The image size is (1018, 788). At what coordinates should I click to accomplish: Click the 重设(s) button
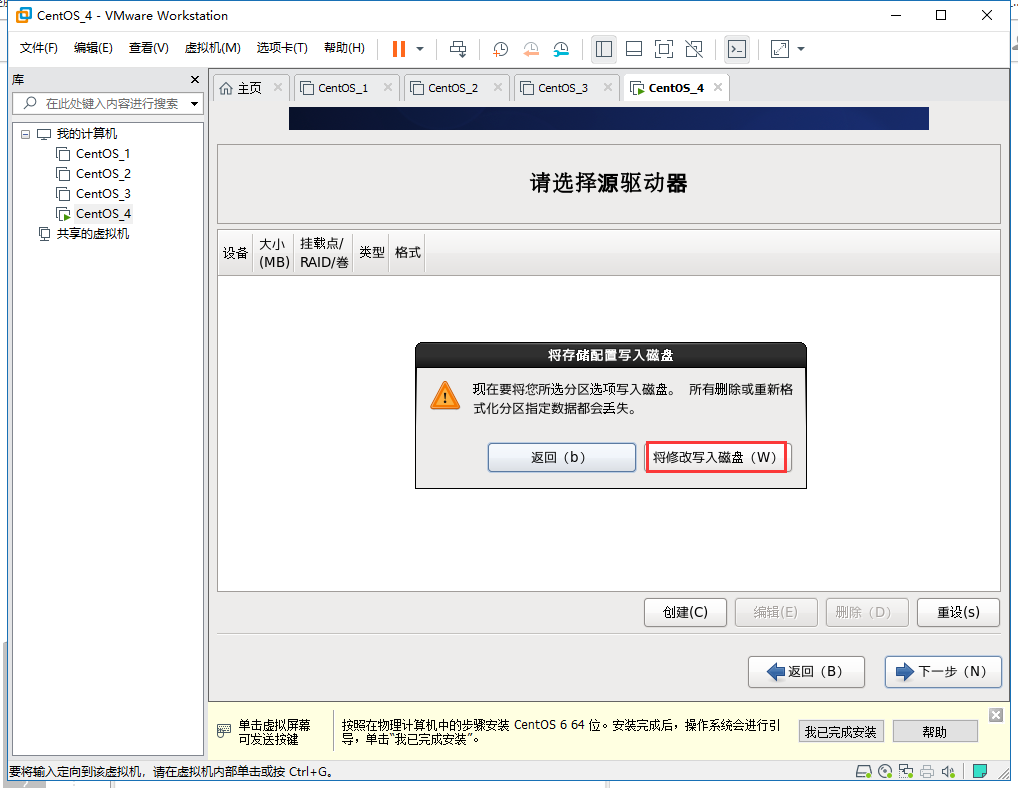tap(958, 612)
